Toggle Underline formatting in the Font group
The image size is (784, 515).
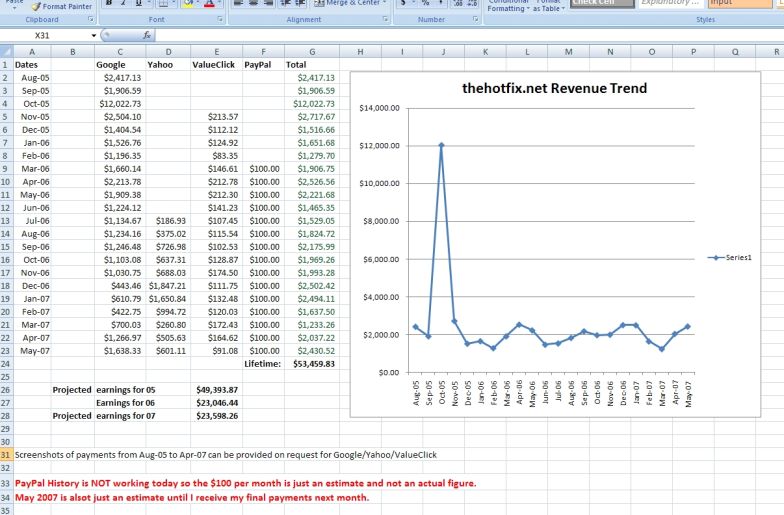(138, 4)
